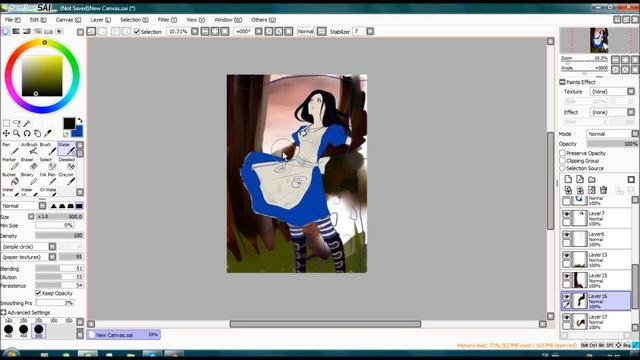
Task: Swap foreground and background colors
Action: (x=80, y=120)
